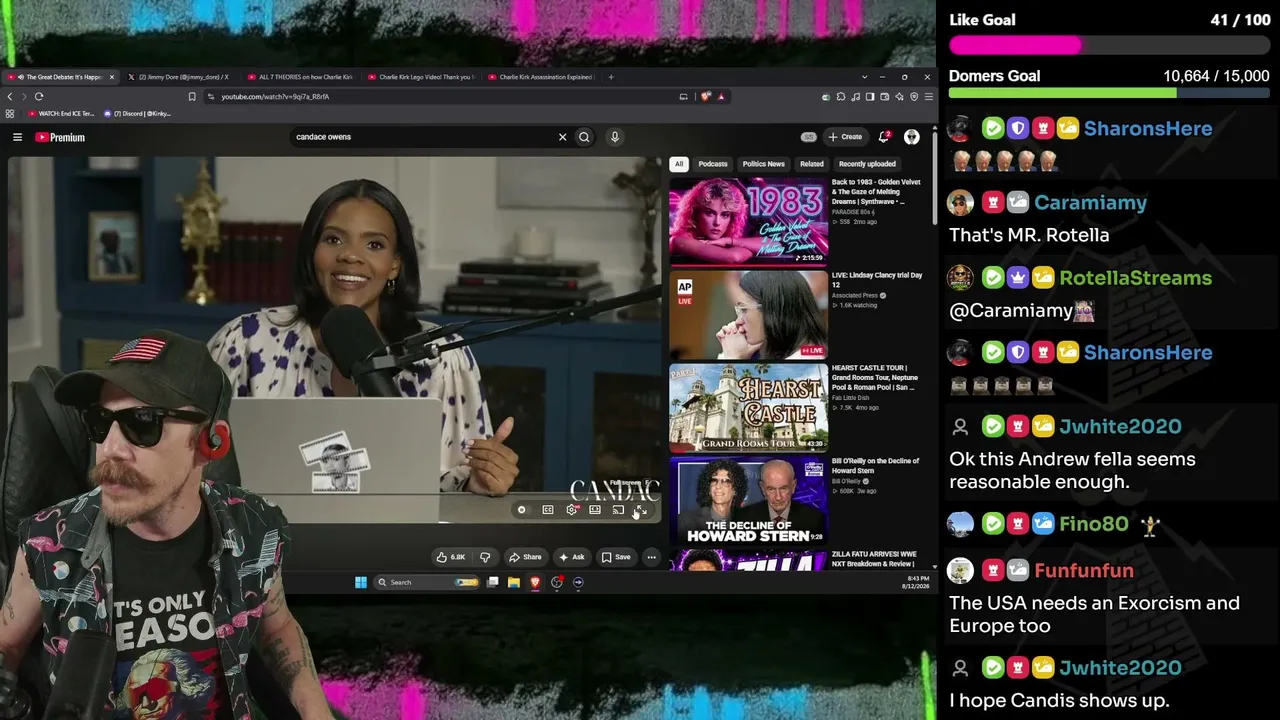Start voice search with the microphone

point(615,137)
